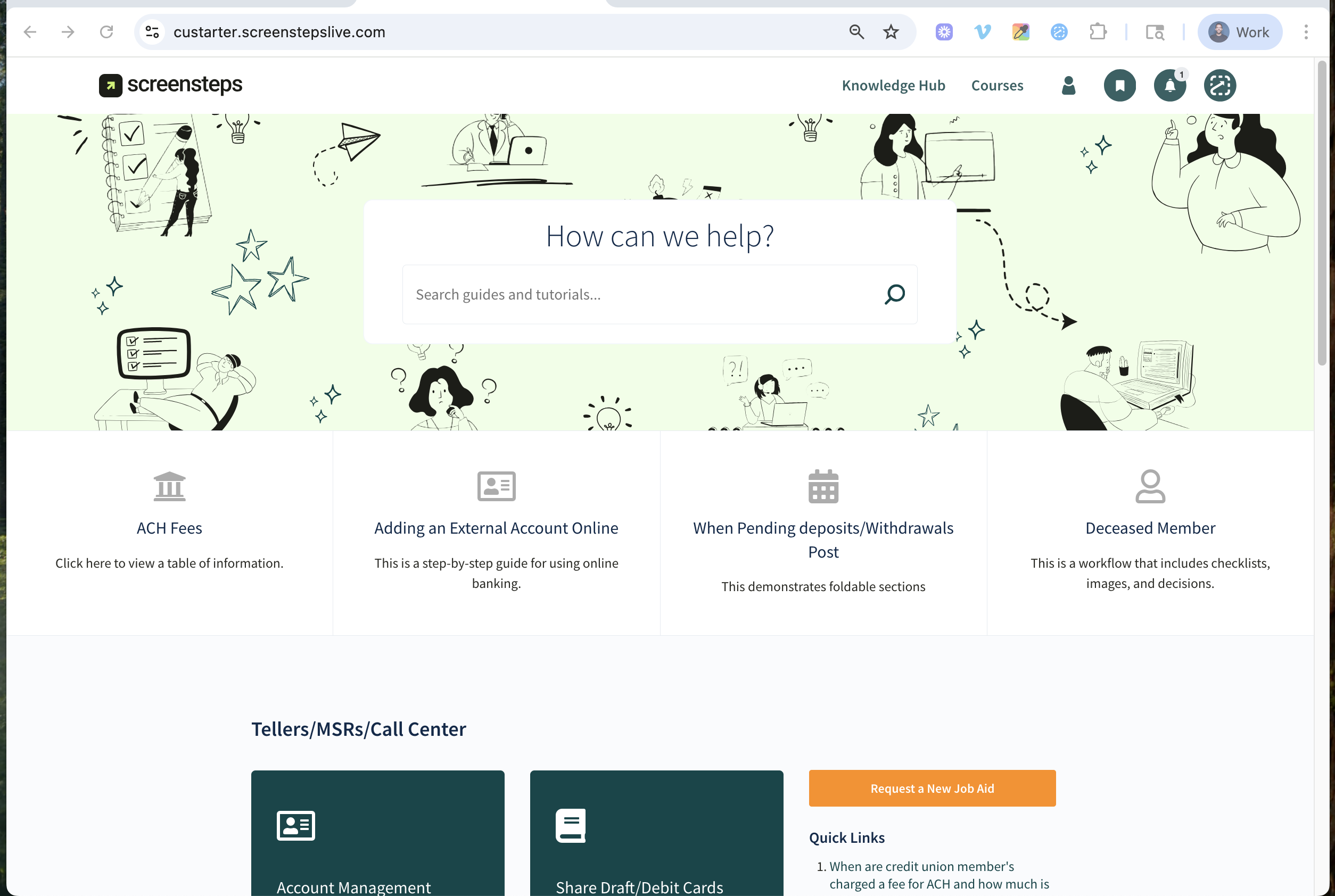Focus the Search guides and tutorials field
1335x896 pixels.
pyautogui.click(x=640, y=294)
